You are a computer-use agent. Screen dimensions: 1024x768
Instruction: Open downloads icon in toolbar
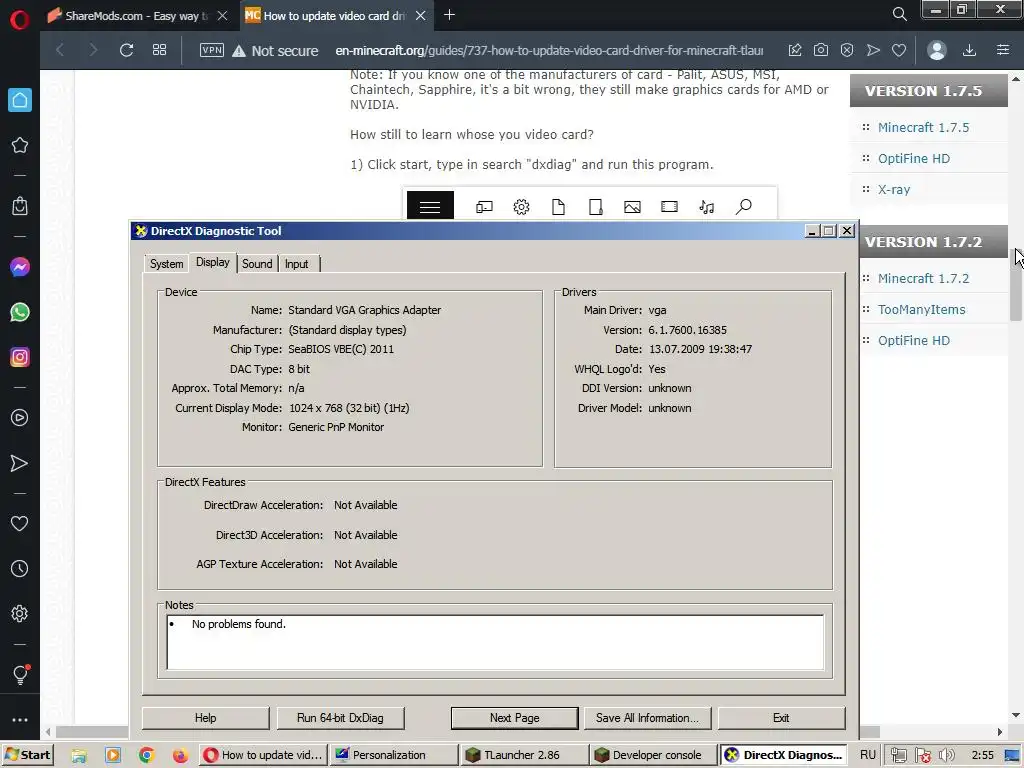(x=970, y=50)
